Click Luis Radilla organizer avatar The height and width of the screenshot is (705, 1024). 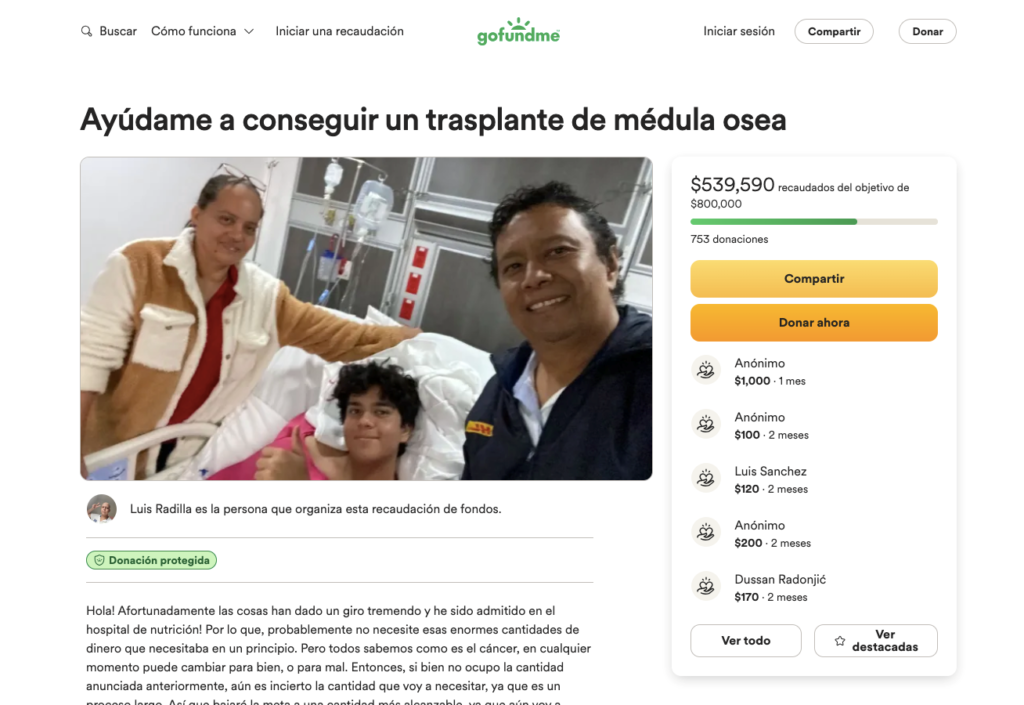pyautogui.click(x=102, y=509)
